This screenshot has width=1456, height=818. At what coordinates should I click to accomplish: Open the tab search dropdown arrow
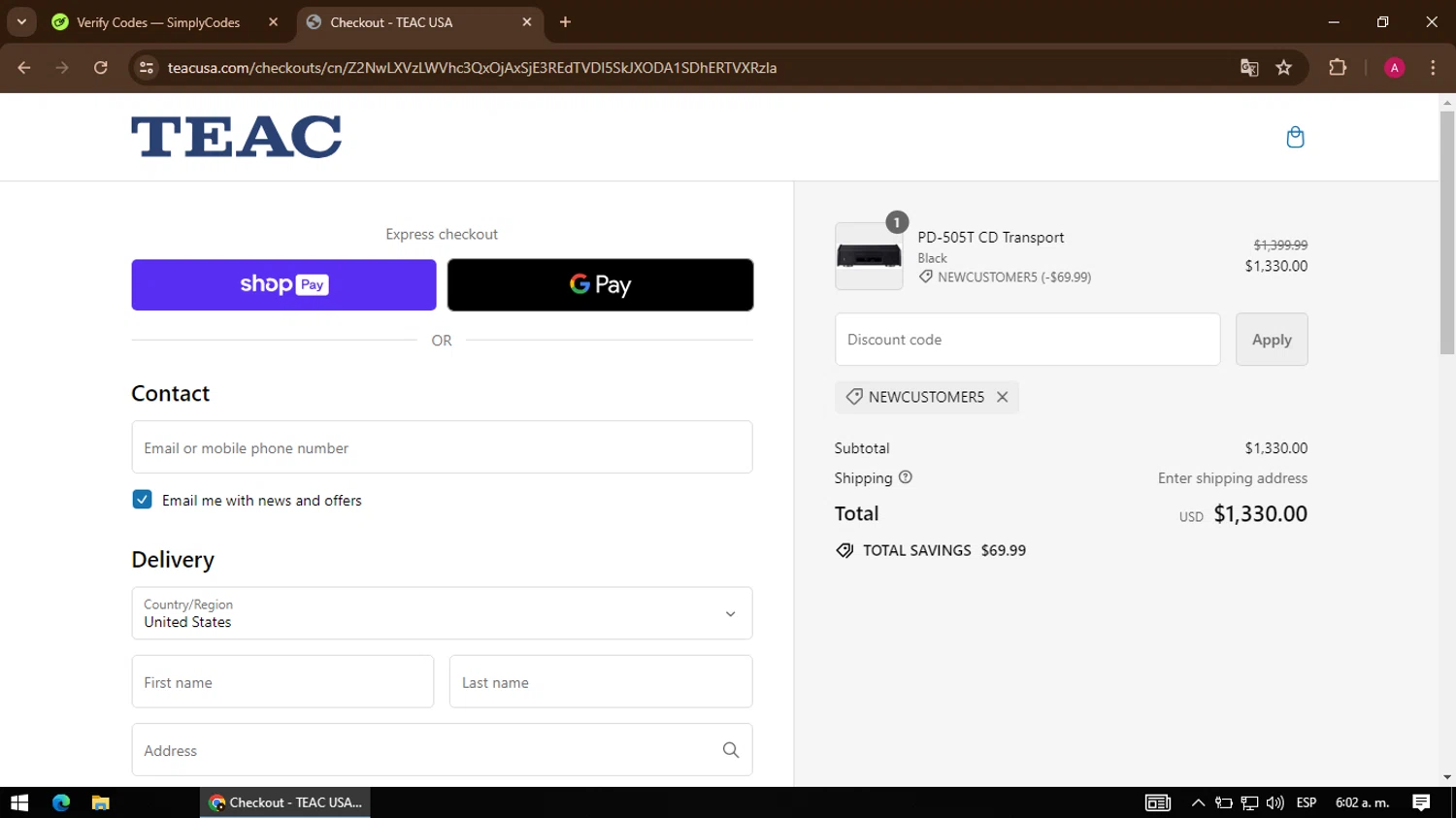tap(21, 22)
